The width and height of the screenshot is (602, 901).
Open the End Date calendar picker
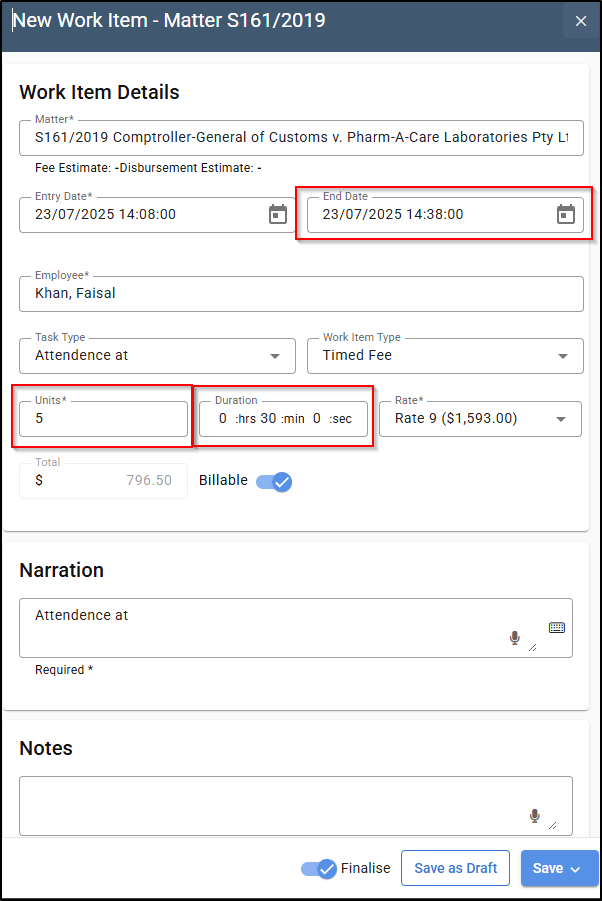tap(566, 214)
